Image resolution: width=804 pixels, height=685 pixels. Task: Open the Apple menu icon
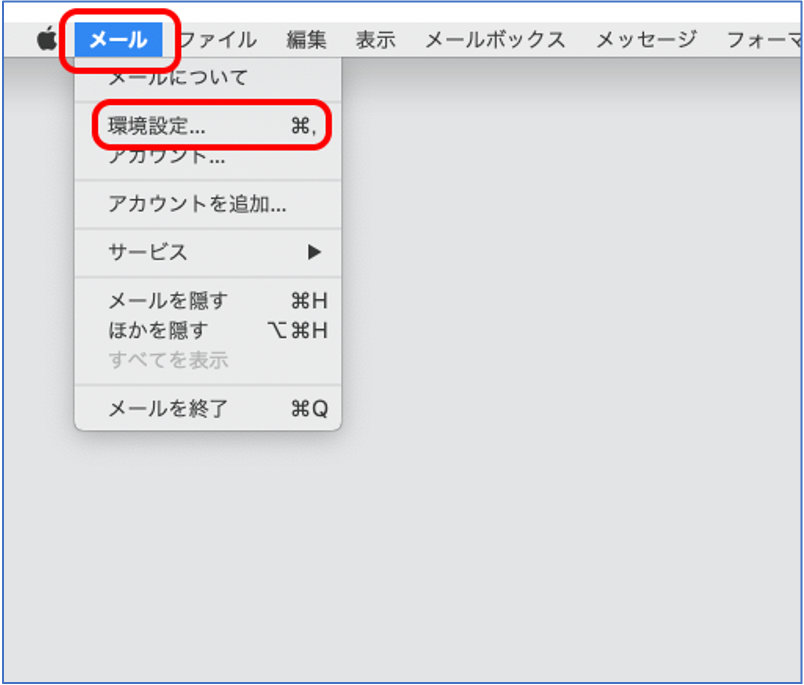pyautogui.click(x=47, y=39)
